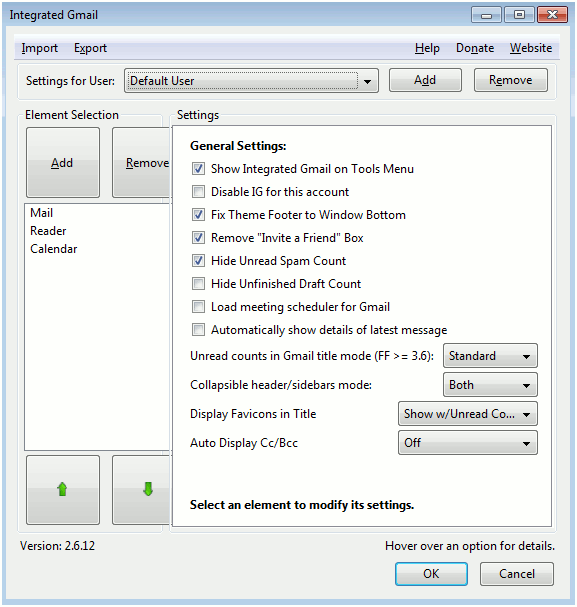
Task: Open Collapsible header/sidebars mode dropdown
Action: click(490, 384)
